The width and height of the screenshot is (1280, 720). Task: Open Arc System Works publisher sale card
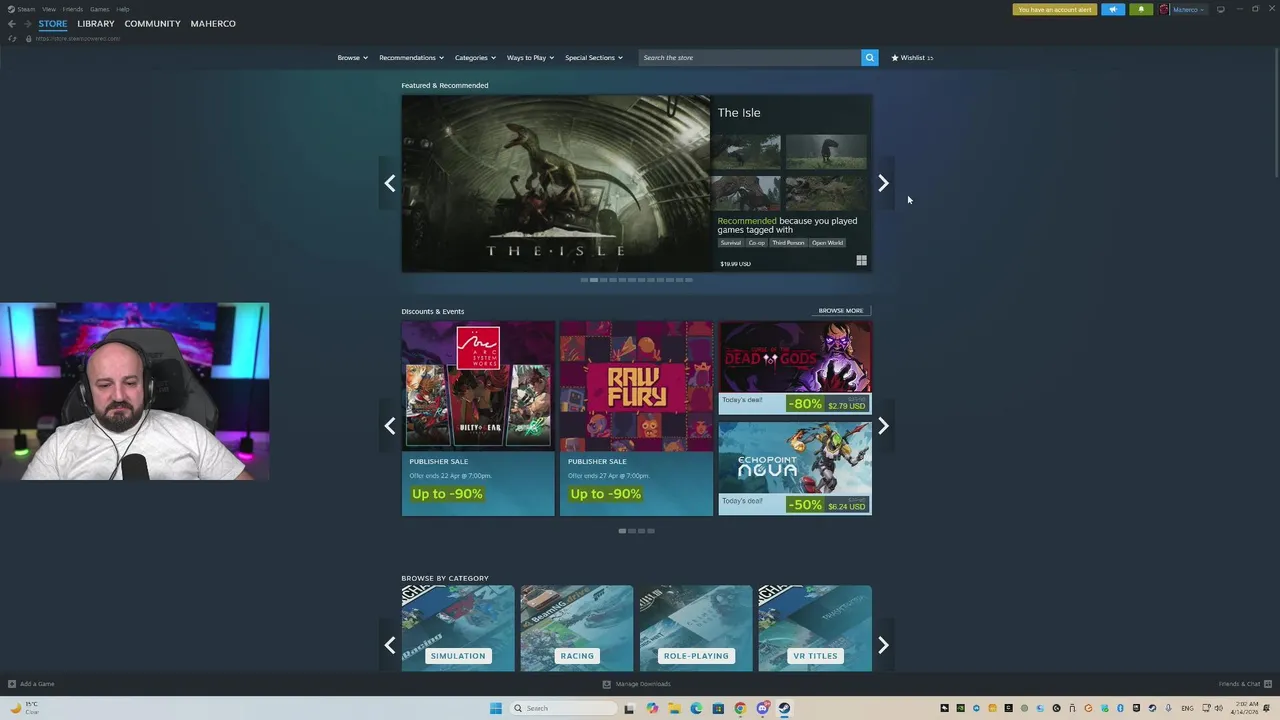tap(478, 418)
